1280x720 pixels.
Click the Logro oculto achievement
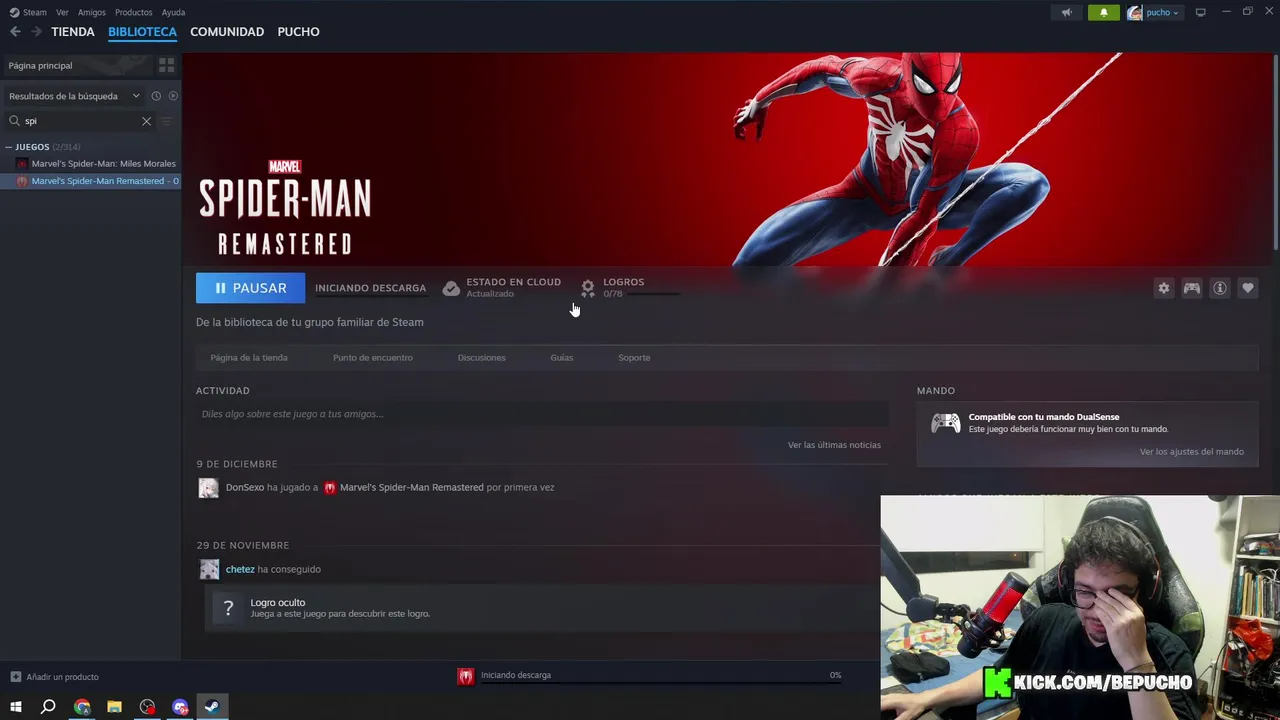coord(541,608)
